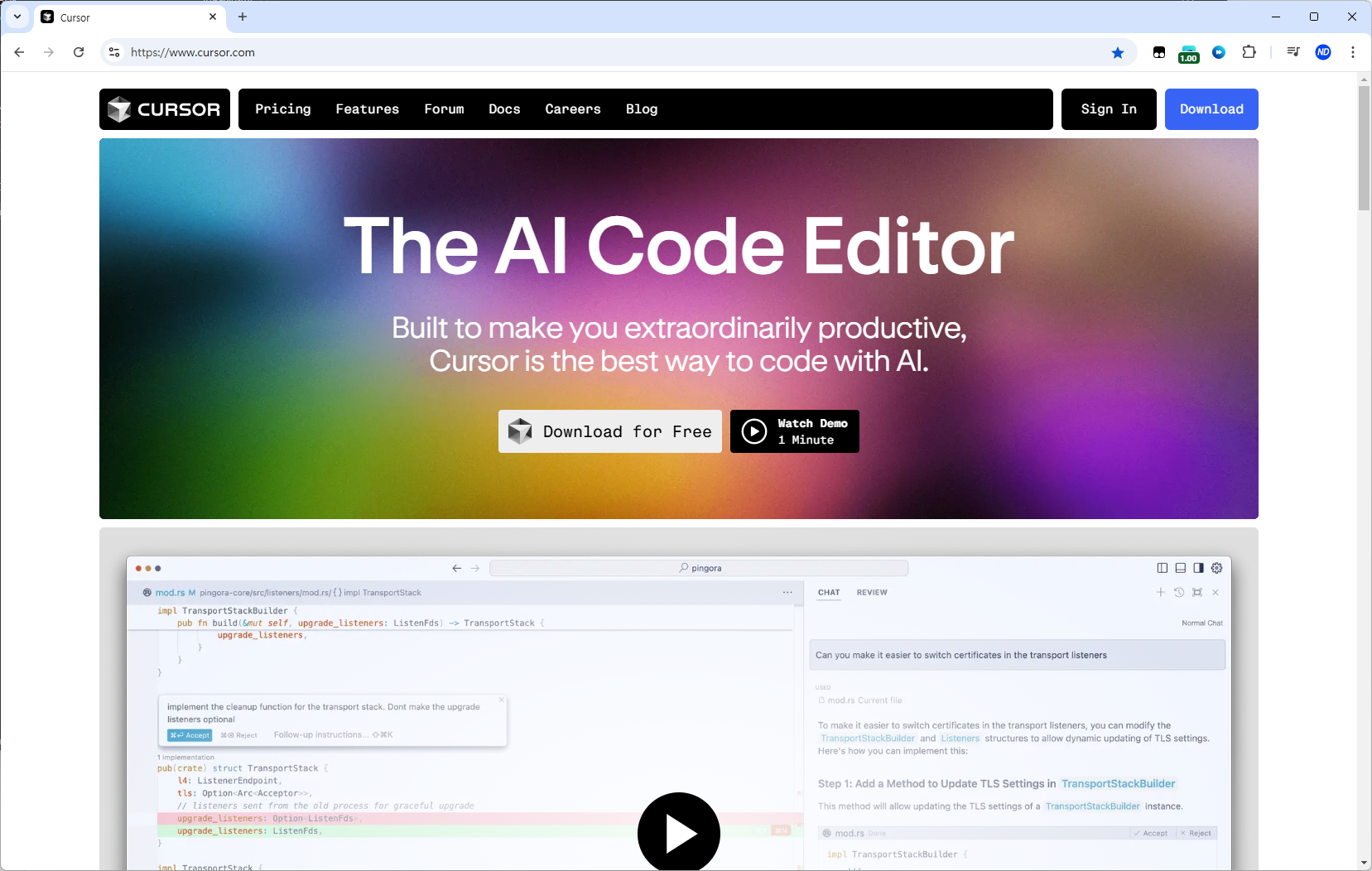Reload the current page
1372x871 pixels.
[x=79, y=52]
